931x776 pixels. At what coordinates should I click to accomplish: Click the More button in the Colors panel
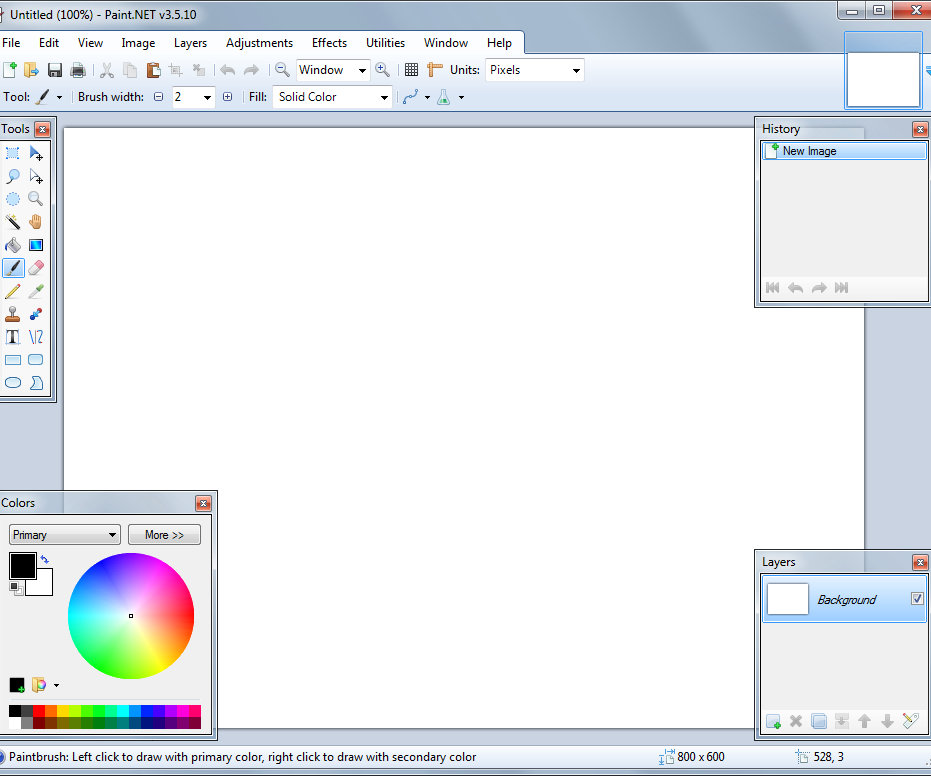pyautogui.click(x=163, y=534)
